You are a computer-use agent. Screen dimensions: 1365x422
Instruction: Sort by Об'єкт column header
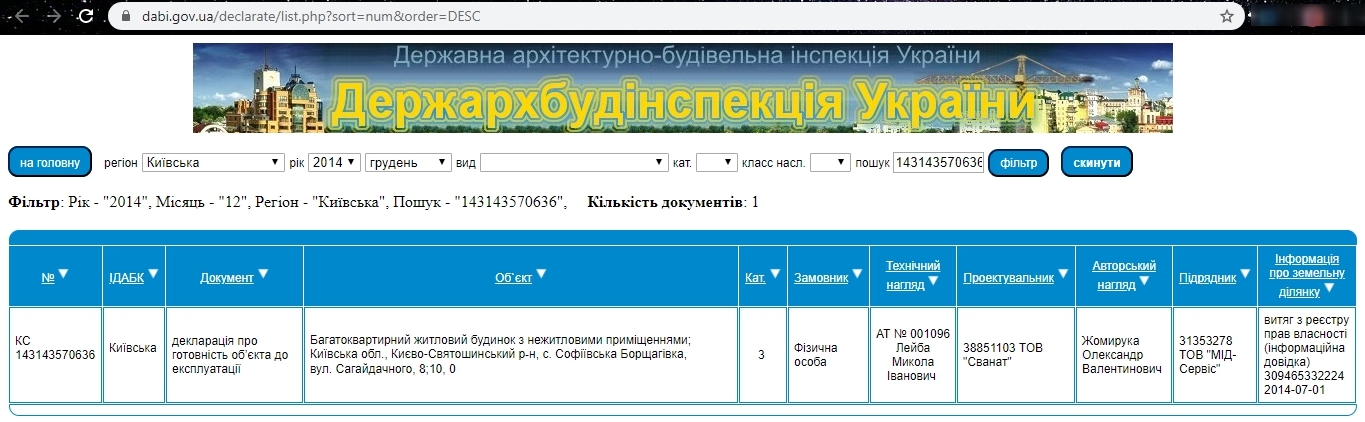pyautogui.click(x=513, y=277)
